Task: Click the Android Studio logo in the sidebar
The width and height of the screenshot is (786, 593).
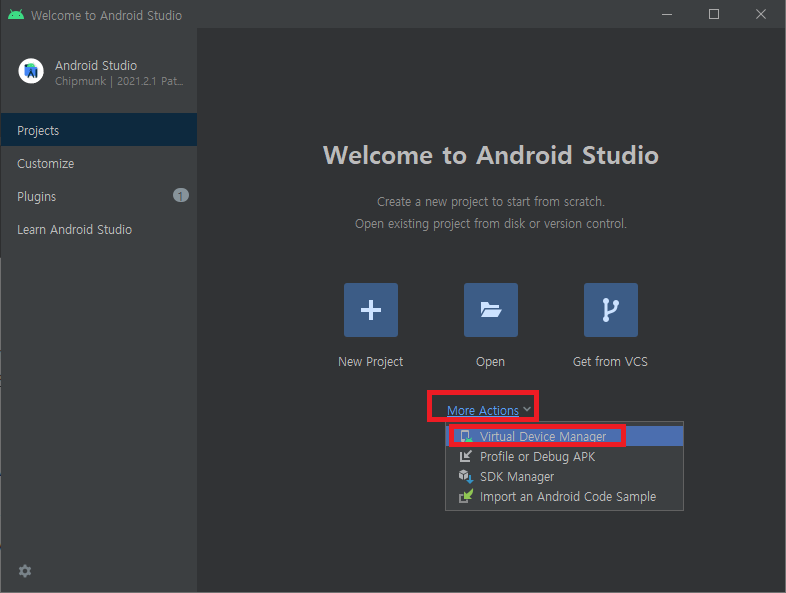Action: click(31, 71)
